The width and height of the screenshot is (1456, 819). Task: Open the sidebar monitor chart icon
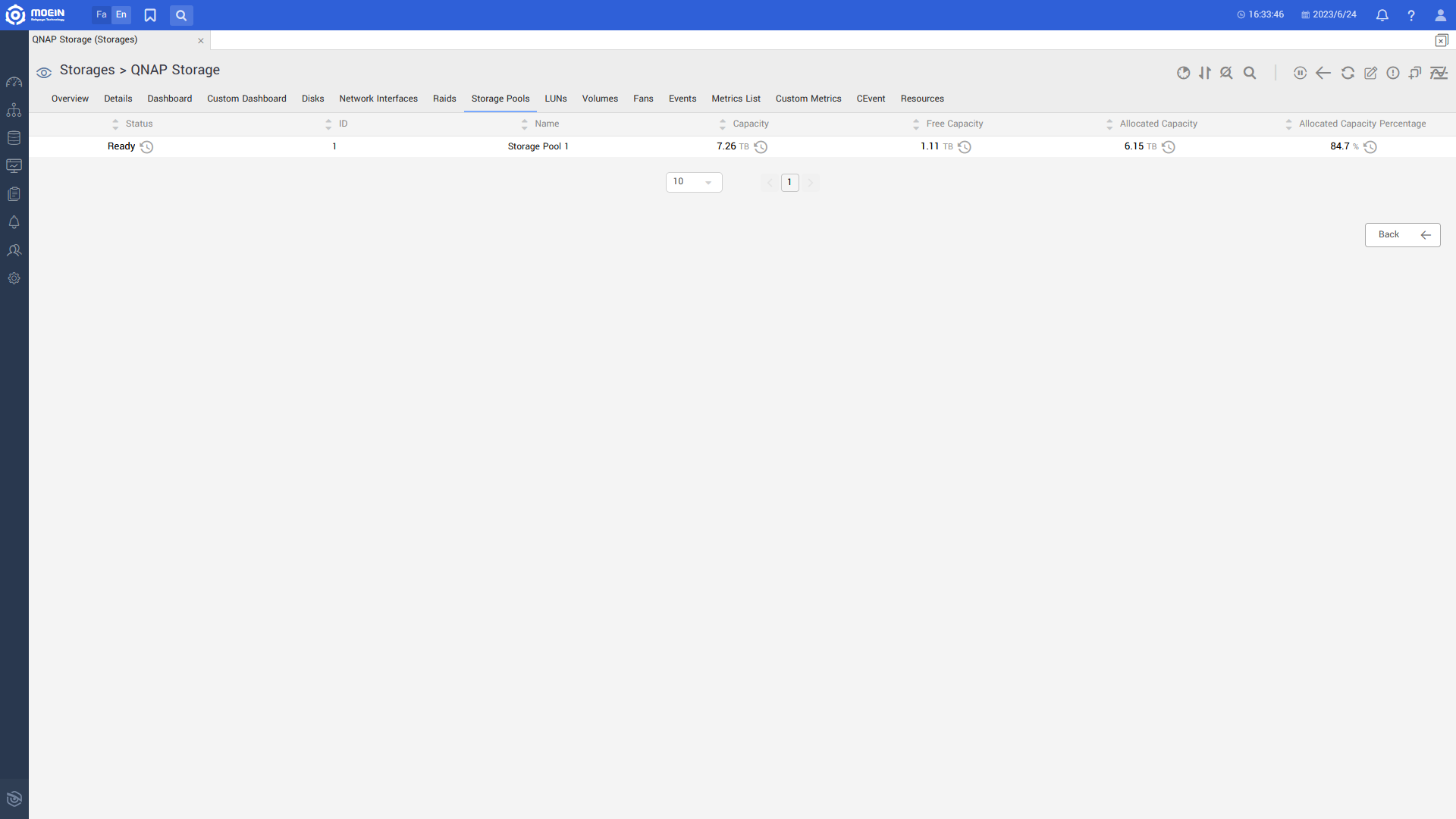[14, 166]
